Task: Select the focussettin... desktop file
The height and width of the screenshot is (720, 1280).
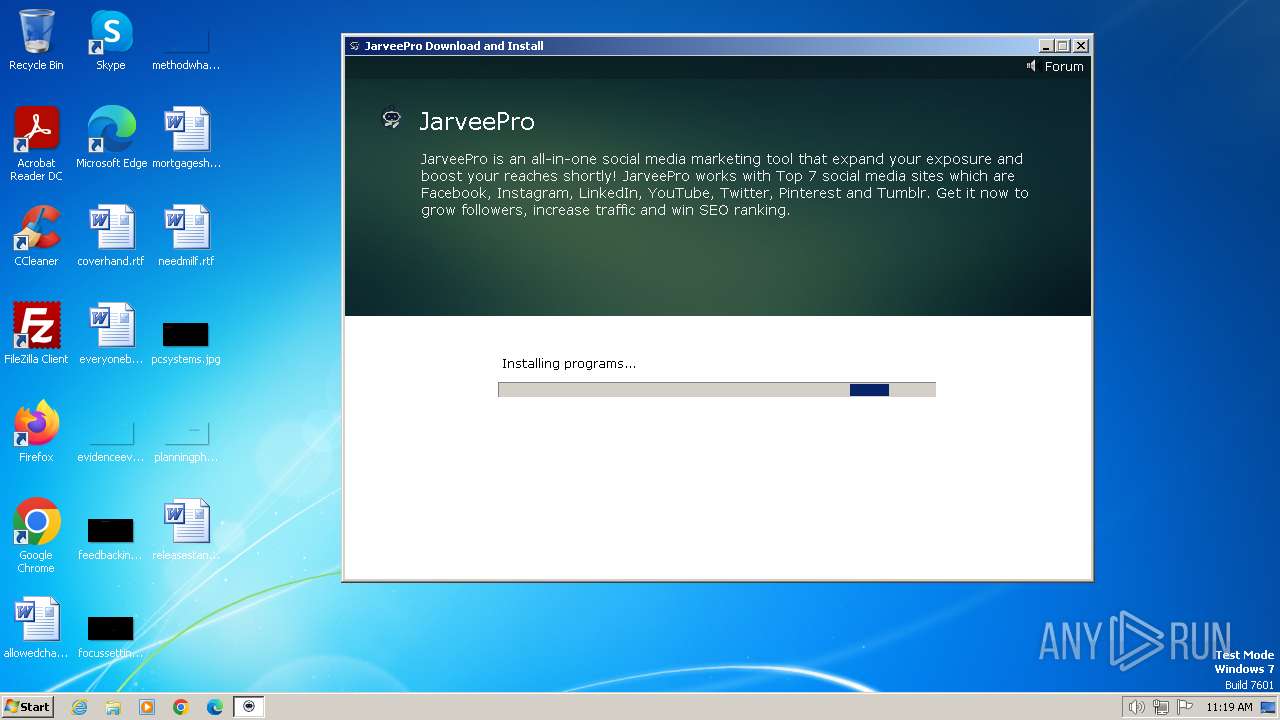Action: coord(111,636)
